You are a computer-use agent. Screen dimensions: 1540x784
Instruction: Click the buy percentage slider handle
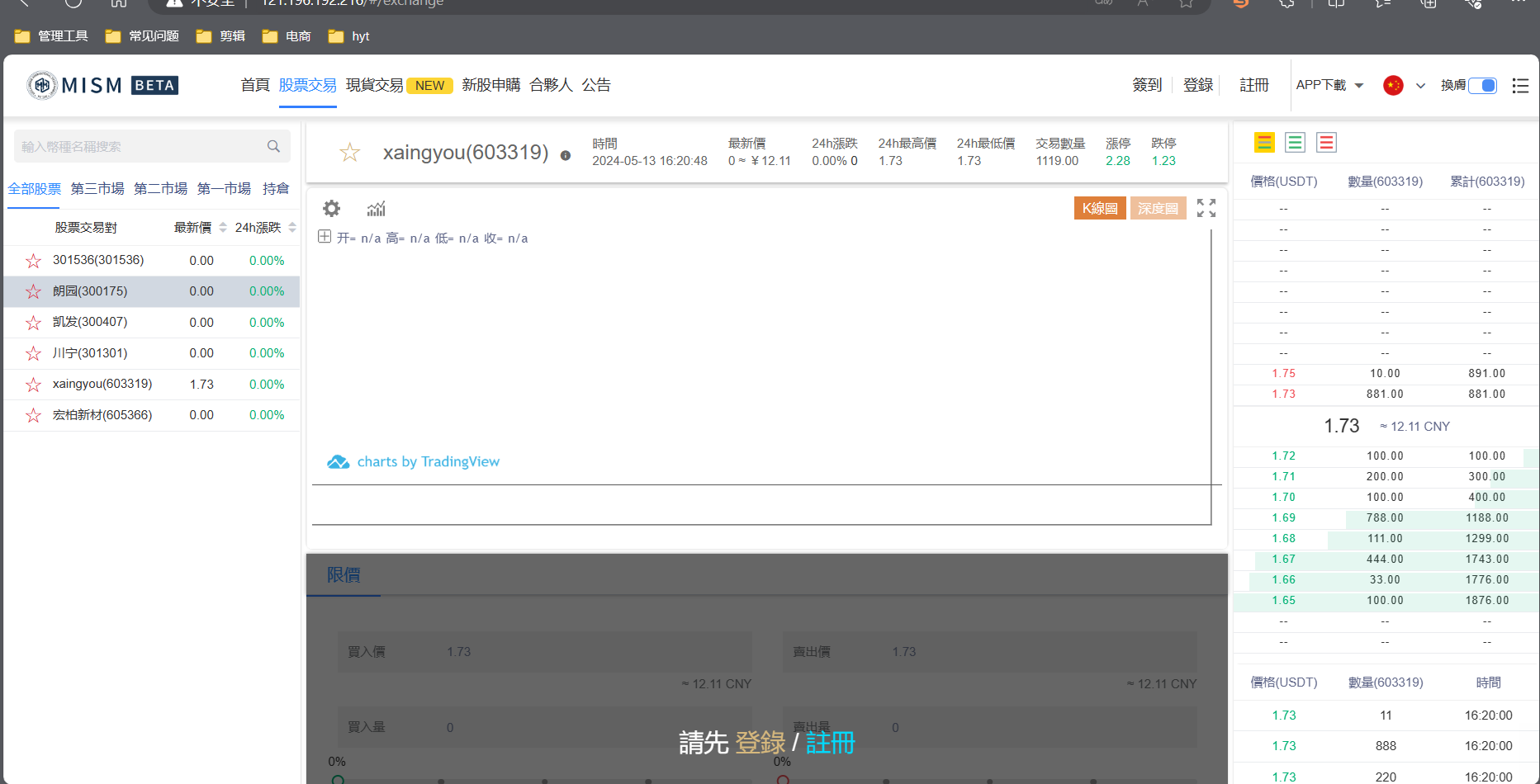(338, 780)
